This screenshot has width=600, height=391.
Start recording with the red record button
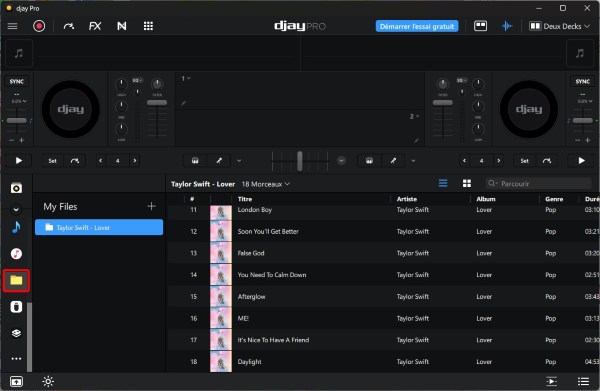(x=39, y=26)
